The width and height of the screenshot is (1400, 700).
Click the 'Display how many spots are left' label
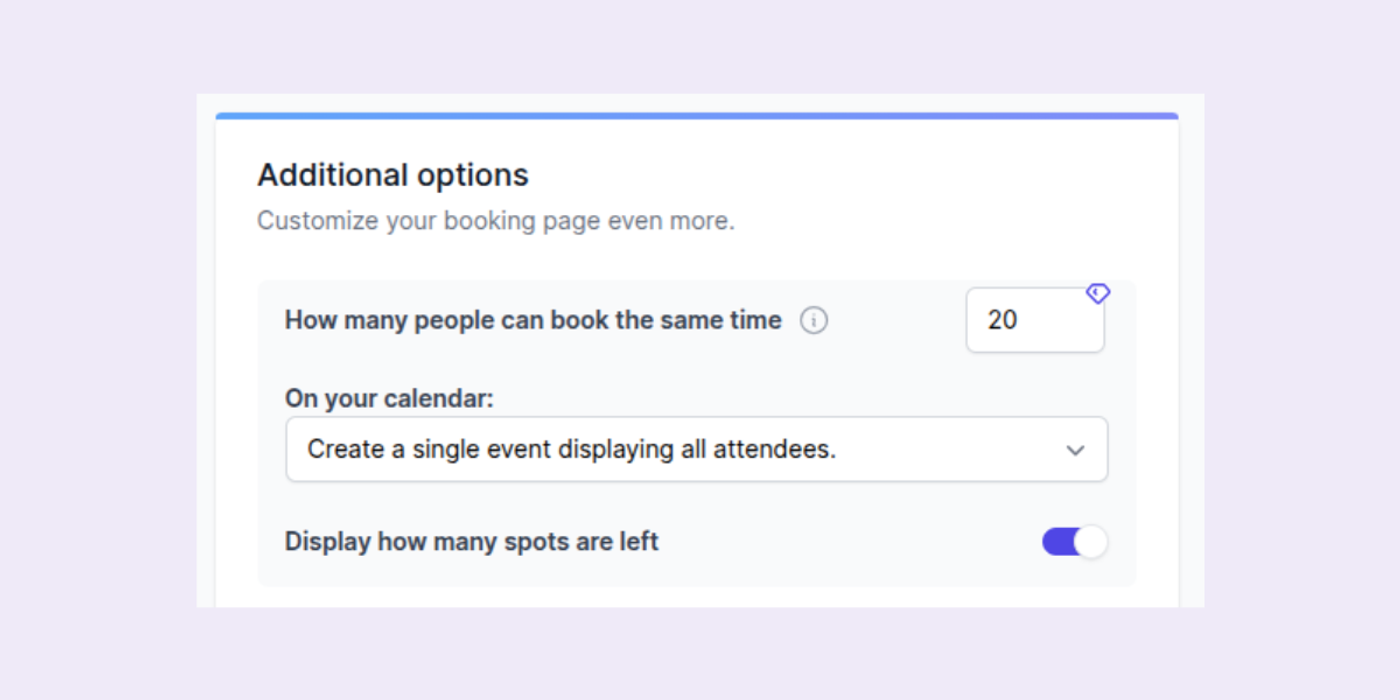[x=471, y=542]
